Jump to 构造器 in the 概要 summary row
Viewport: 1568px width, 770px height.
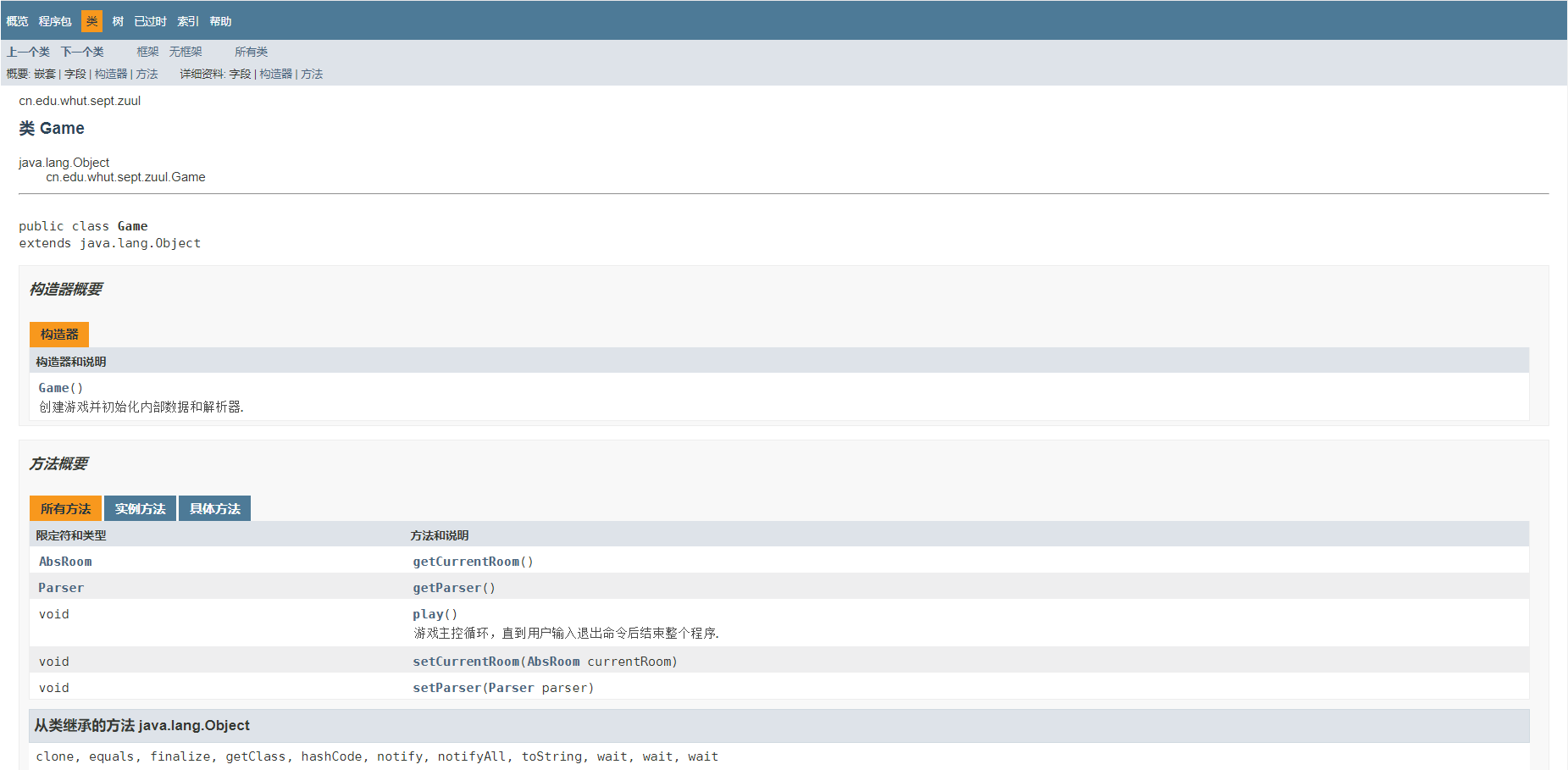111,74
